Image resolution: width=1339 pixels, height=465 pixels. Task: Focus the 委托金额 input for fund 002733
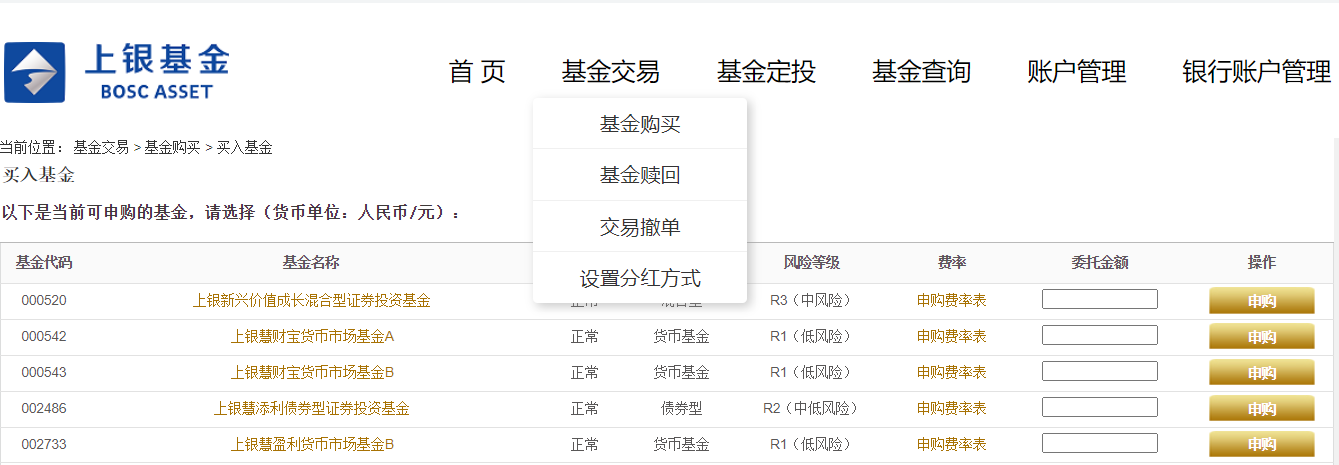pos(1100,443)
